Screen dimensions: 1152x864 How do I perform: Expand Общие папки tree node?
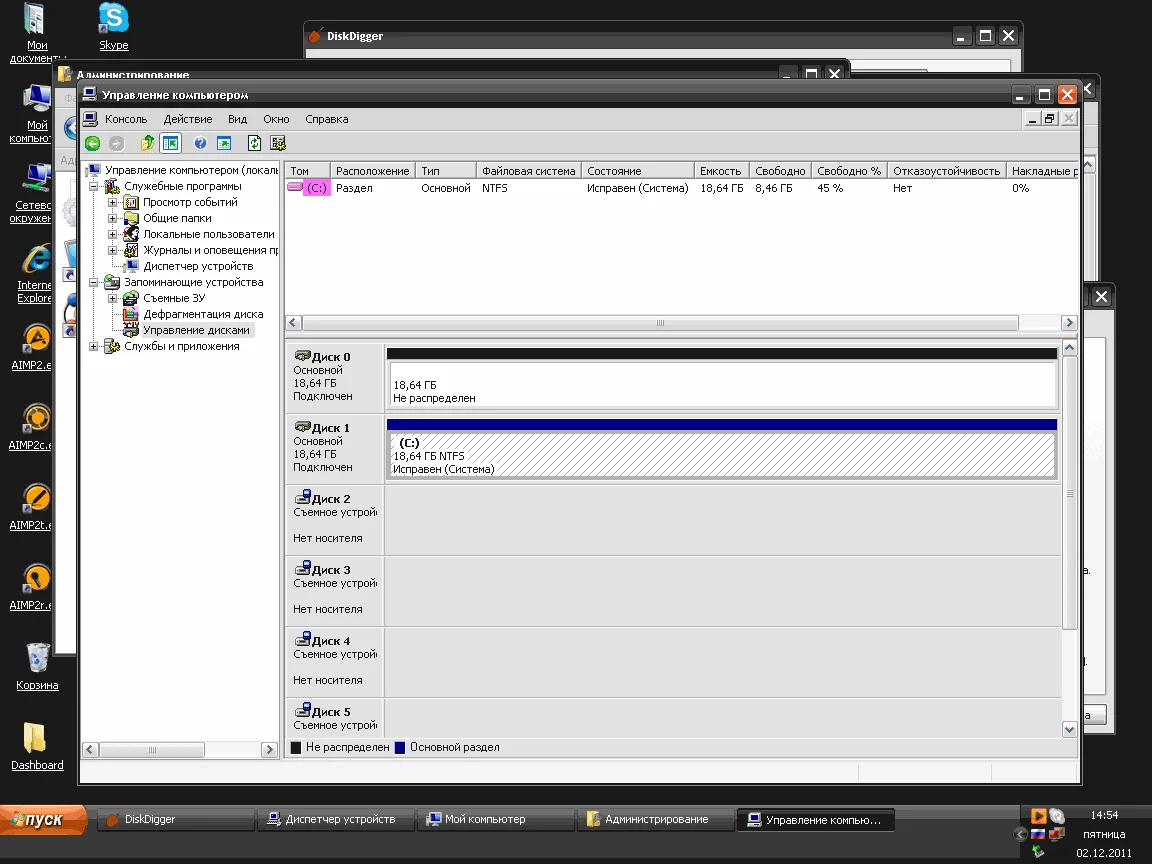[112, 218]
